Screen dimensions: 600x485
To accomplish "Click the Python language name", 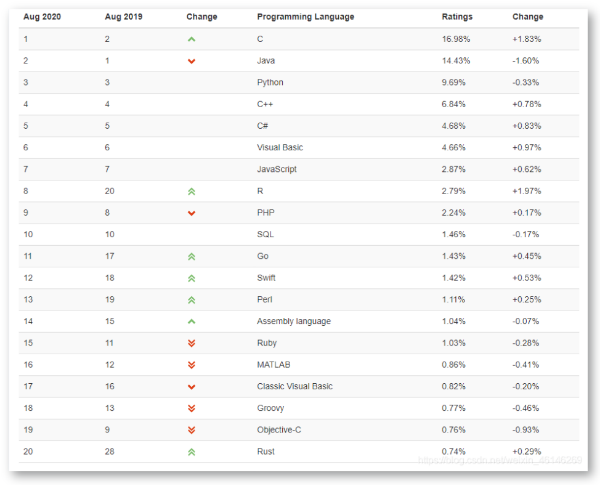I will click(270, 82).
